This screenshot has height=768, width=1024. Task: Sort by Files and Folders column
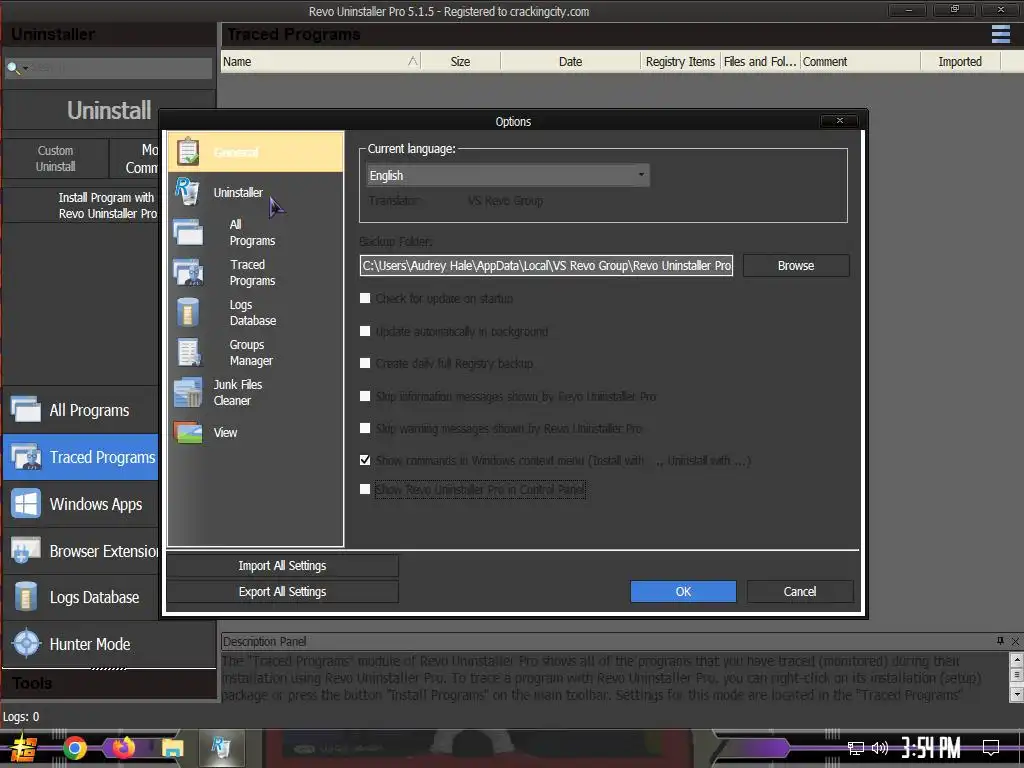(760, 61)
